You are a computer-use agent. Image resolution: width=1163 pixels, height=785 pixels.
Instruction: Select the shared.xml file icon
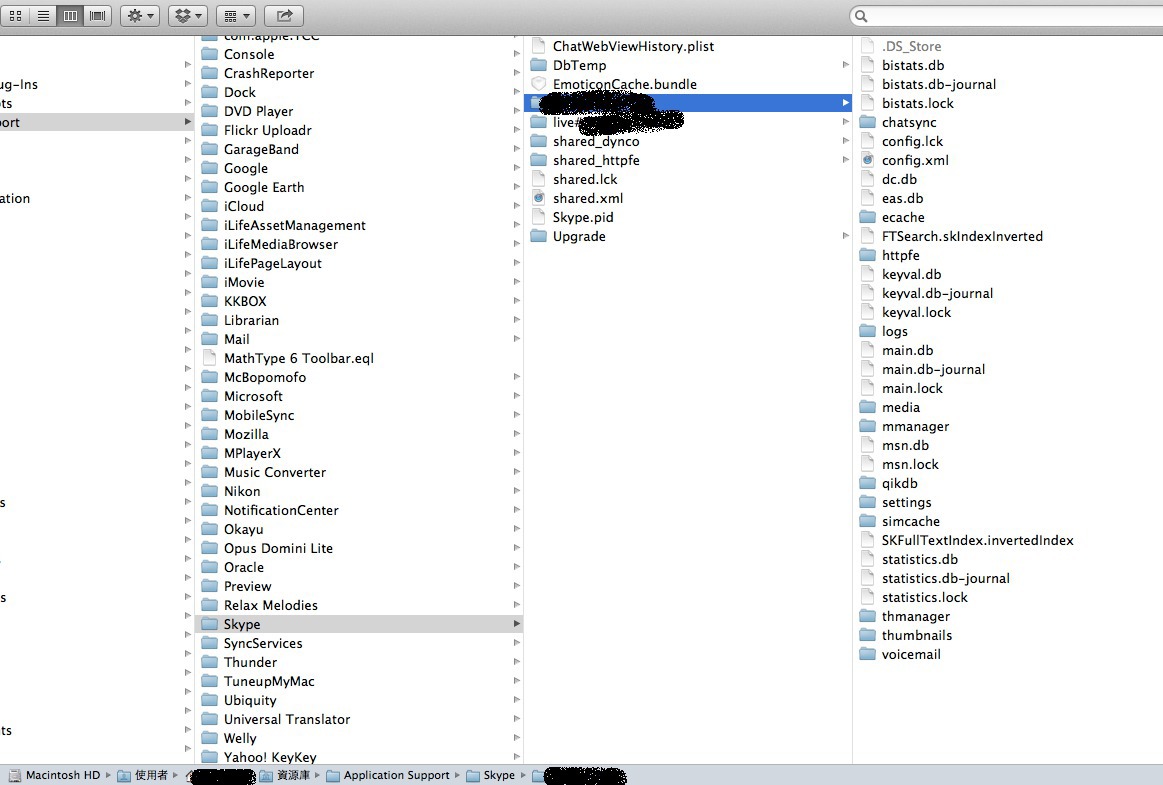click(x=539, y=198)
